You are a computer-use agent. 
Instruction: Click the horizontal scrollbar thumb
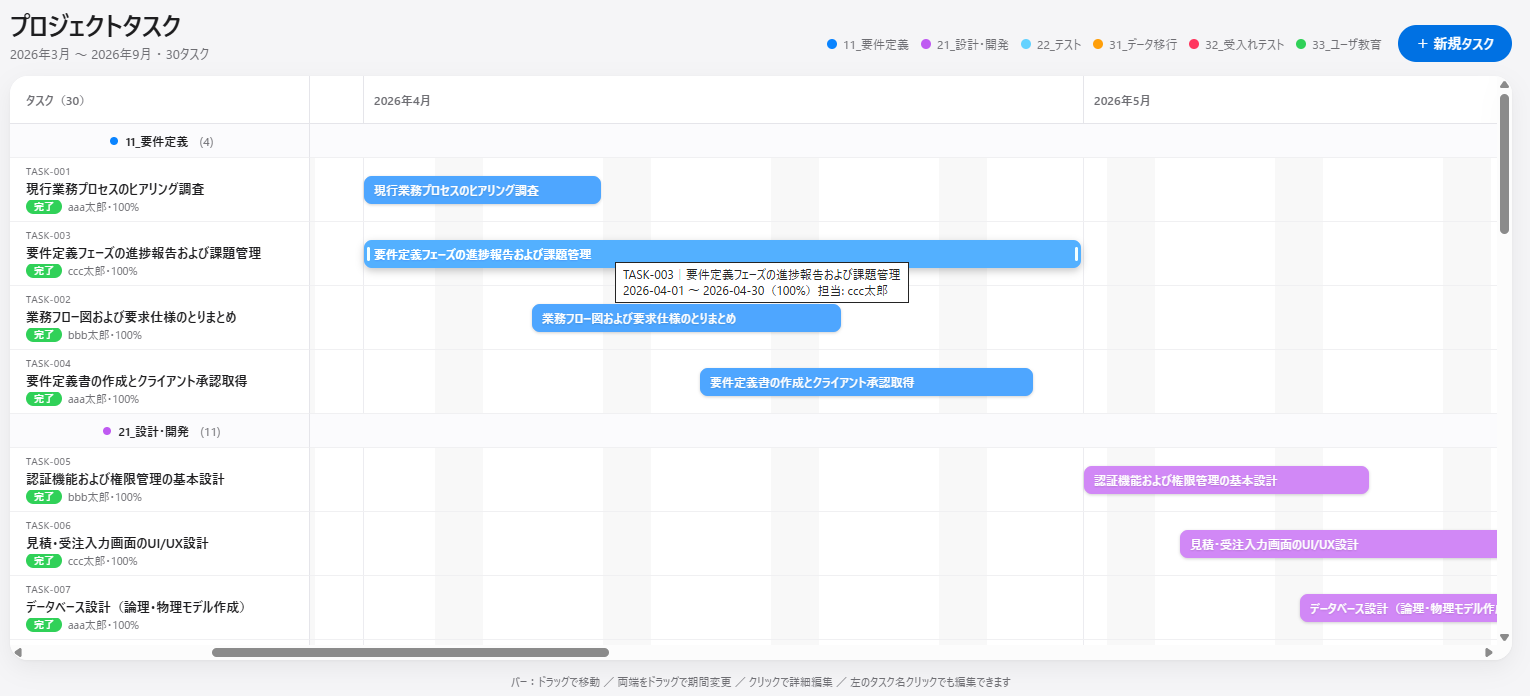(410, 652)
